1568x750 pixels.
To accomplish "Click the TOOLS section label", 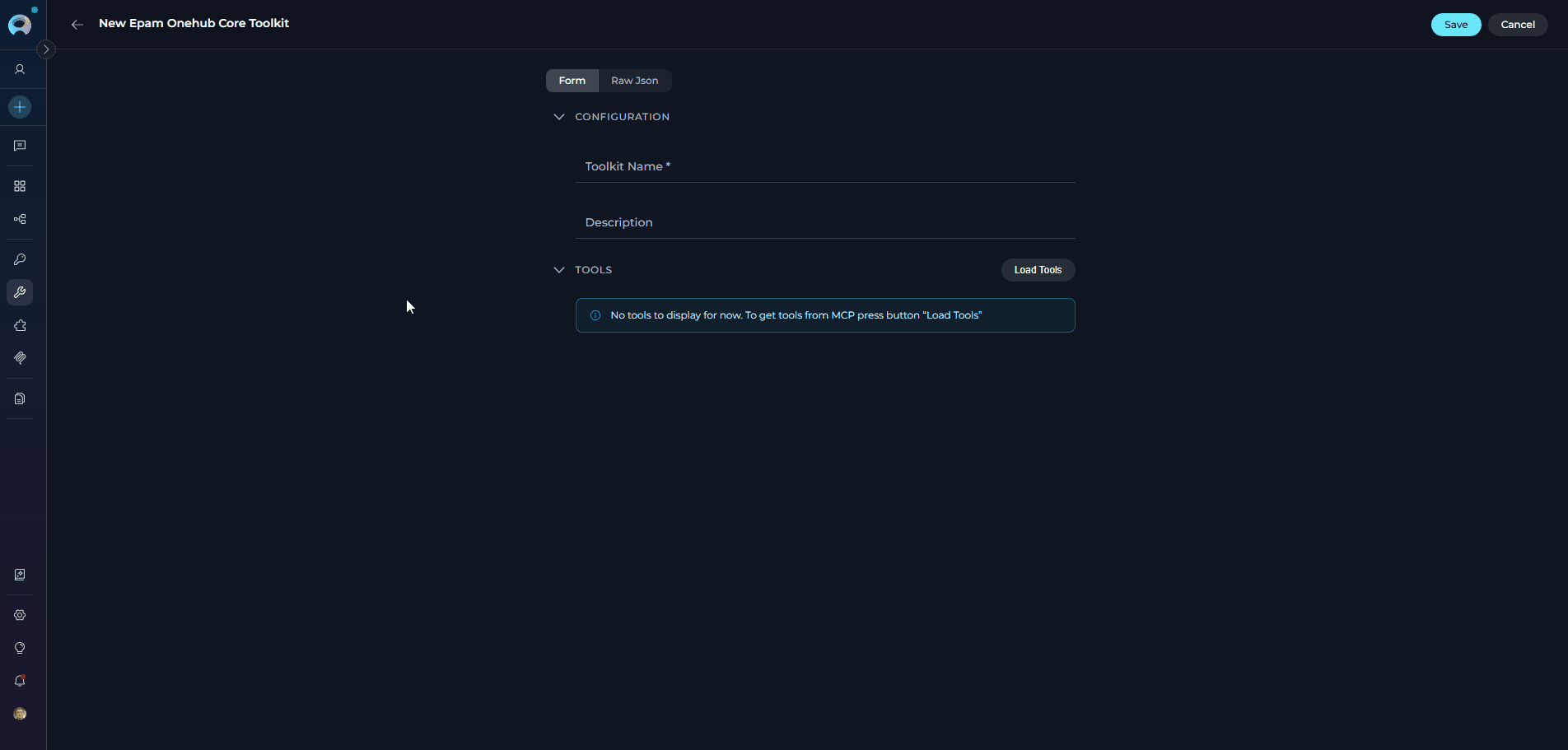I will pos(594,270).
